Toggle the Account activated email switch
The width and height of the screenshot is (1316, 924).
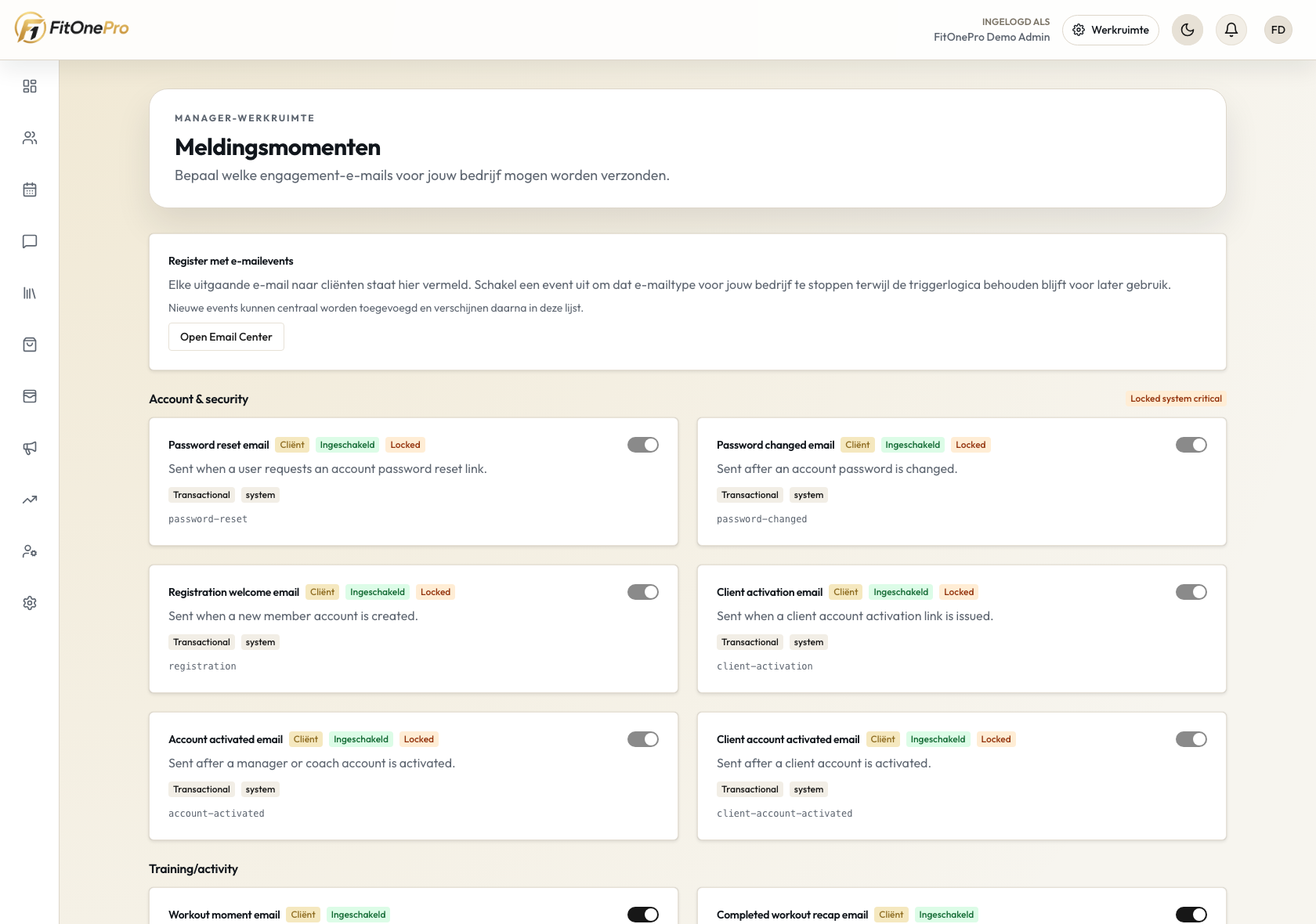click(x=643, y=739)
